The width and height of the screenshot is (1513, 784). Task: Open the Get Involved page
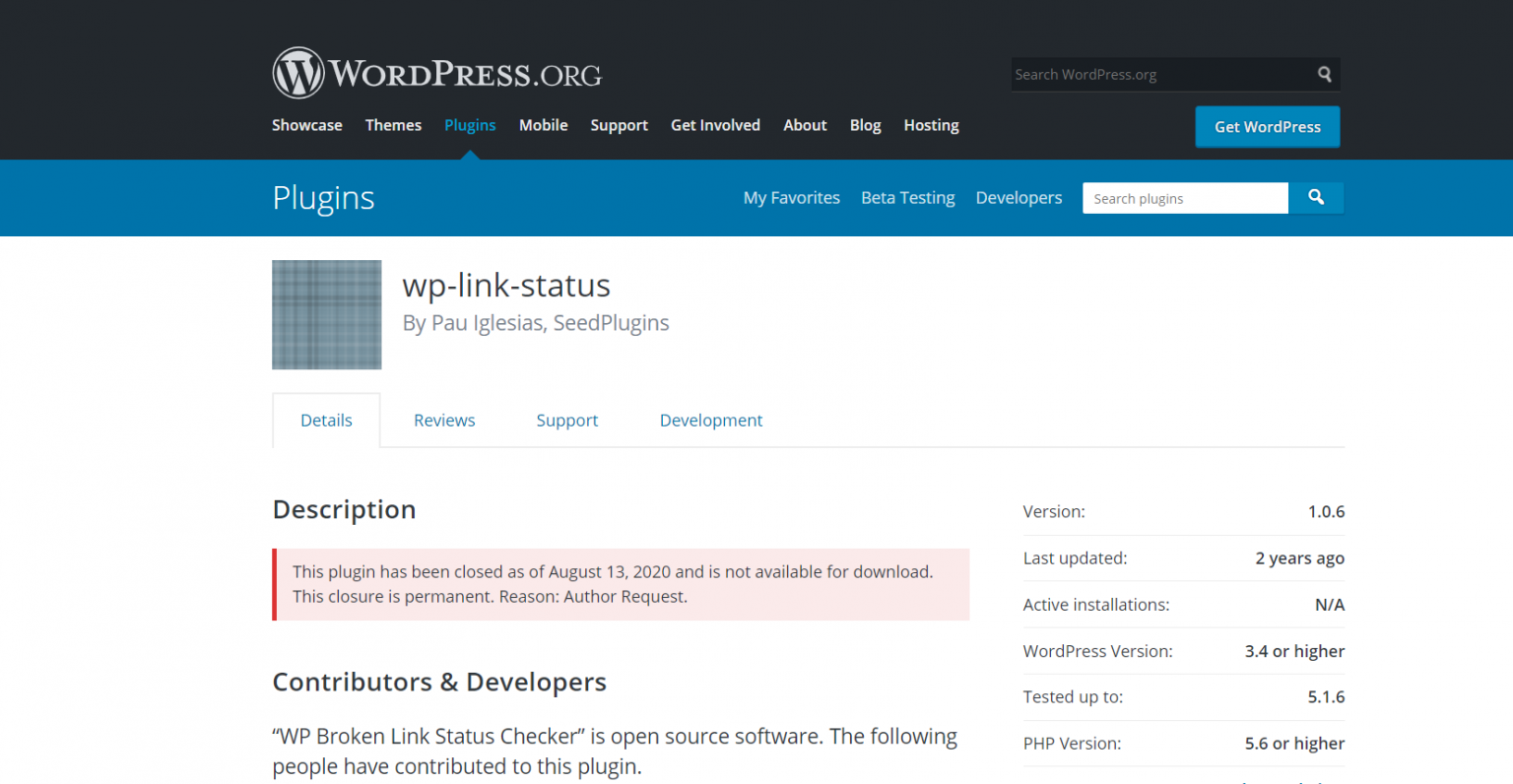point(715,125)
